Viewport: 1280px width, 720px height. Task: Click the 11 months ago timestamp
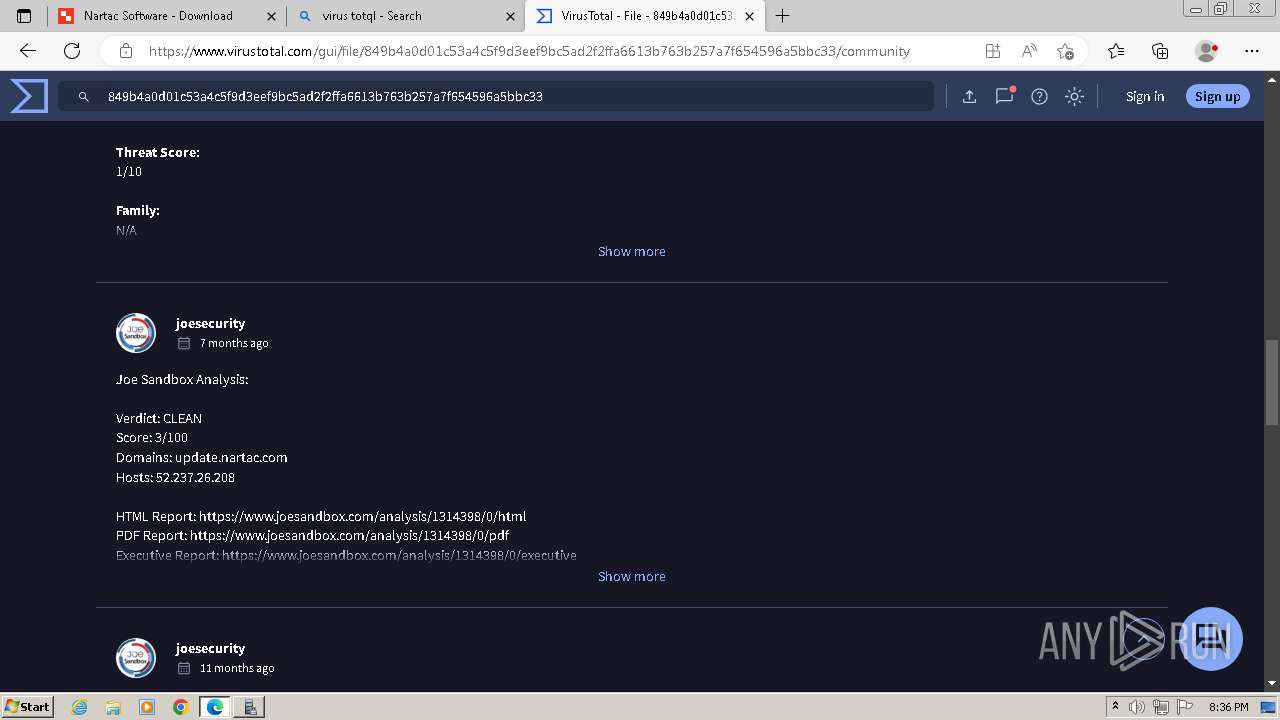[237, 668]
